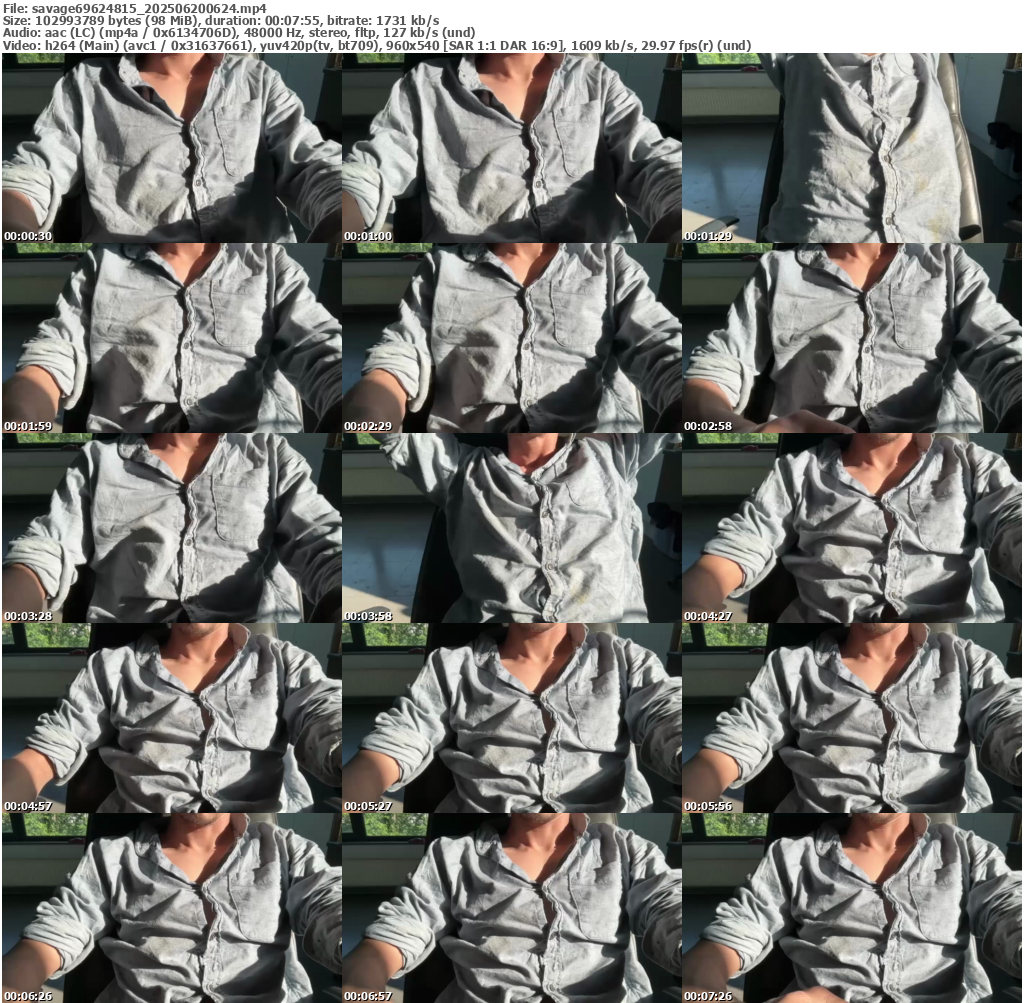Screen dimensions: 1024x1003
Task: Click the frame rate text 29.97 fps(r)
Action: pos(677,46)
